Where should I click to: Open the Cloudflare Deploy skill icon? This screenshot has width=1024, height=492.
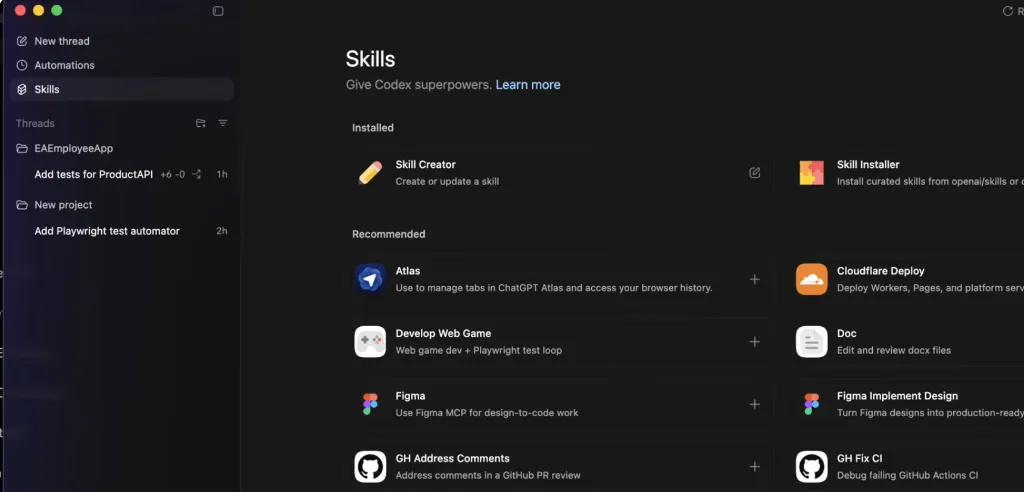pos(811,279)
